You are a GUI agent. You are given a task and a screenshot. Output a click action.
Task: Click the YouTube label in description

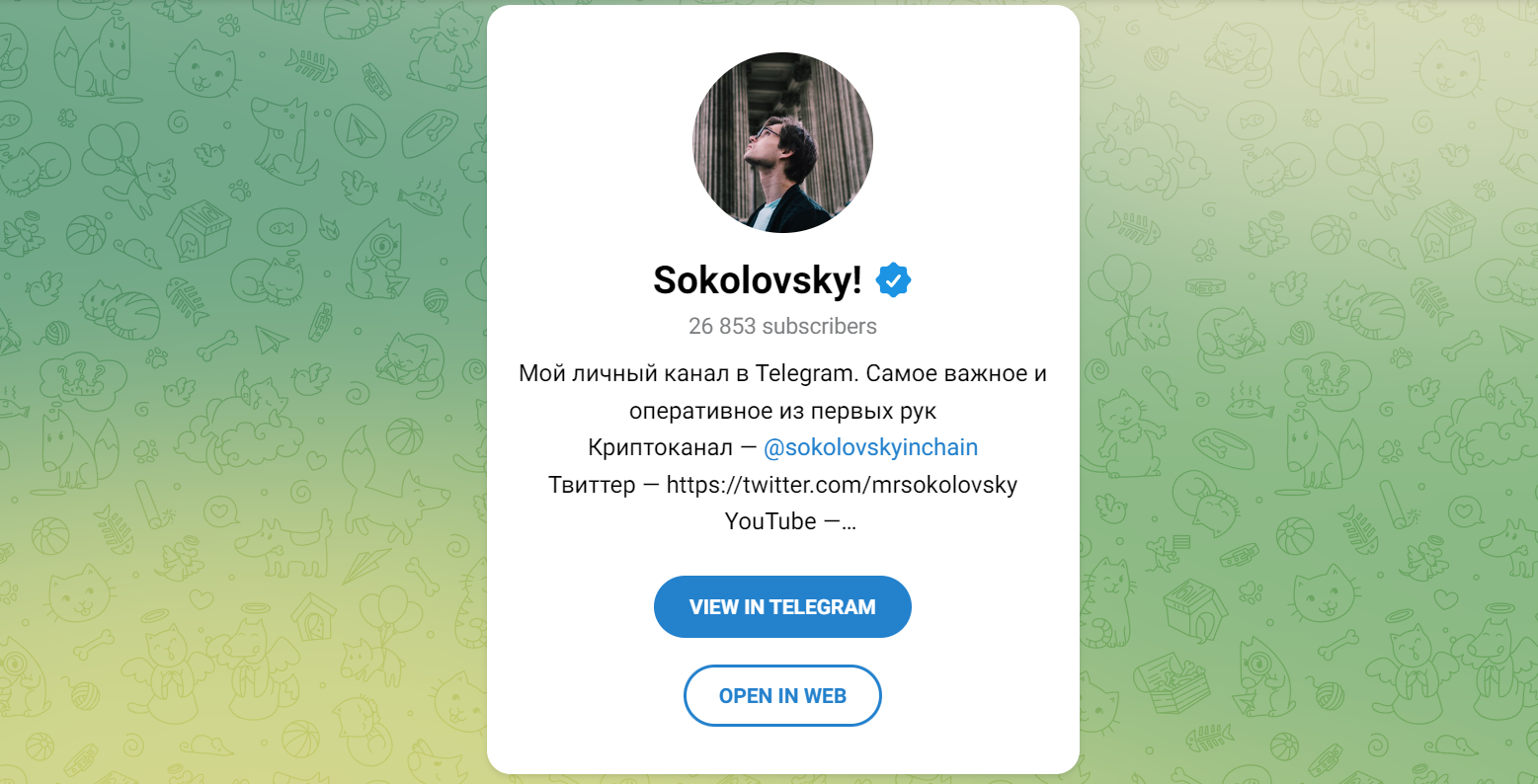click(x=770, y=521)
